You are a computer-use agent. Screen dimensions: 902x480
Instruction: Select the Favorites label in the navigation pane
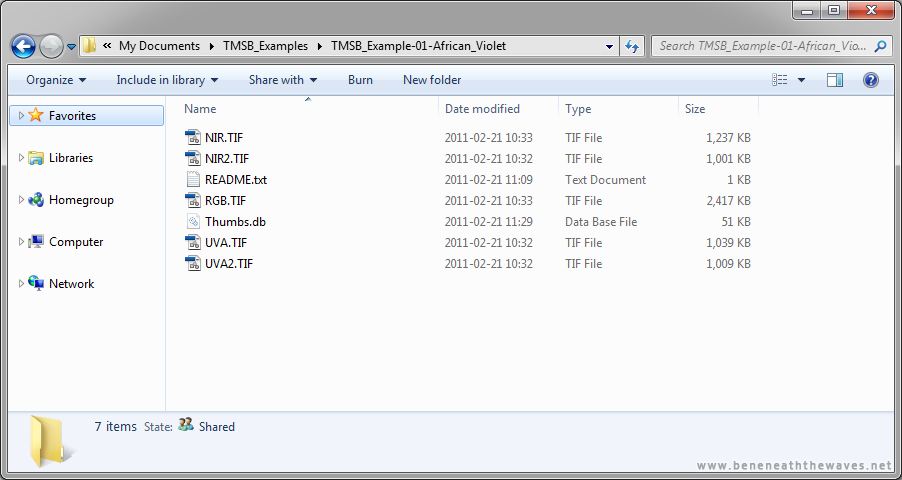pos(72,116)
